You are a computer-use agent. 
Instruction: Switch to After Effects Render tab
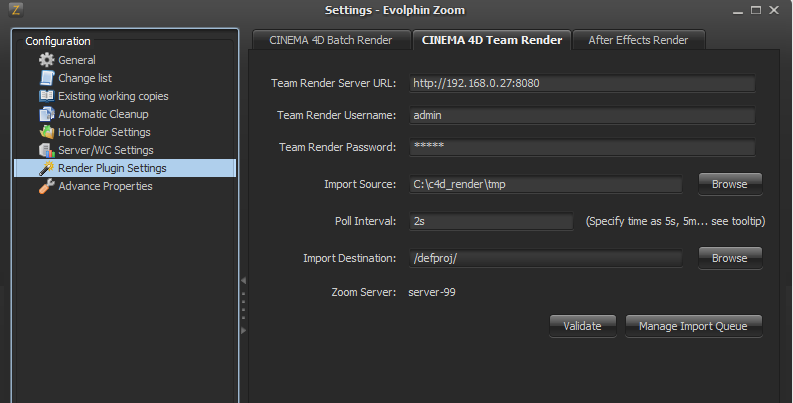point(638,40)
